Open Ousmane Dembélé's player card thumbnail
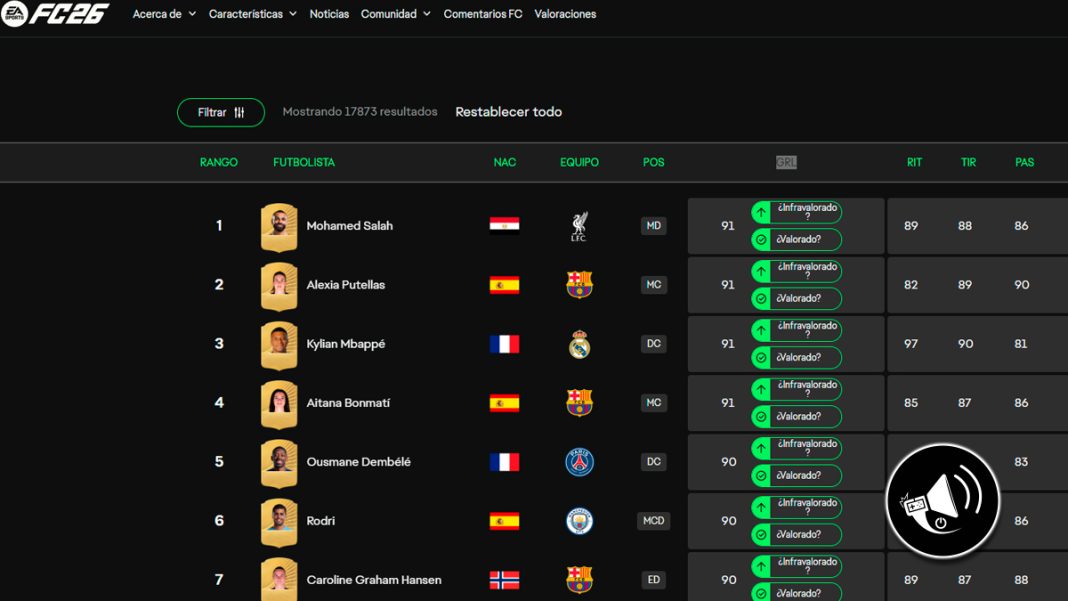The height and width of the screenshot is (601, 1068). (279, 464)
